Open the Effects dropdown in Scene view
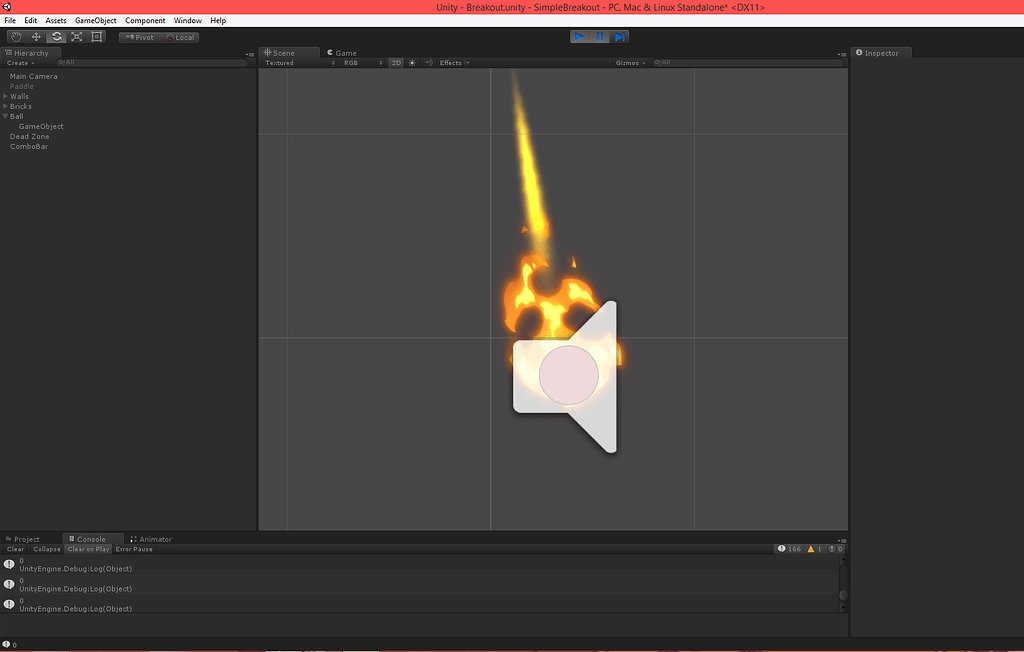Screen dimensions: 1024x652 tap(449, 62)
